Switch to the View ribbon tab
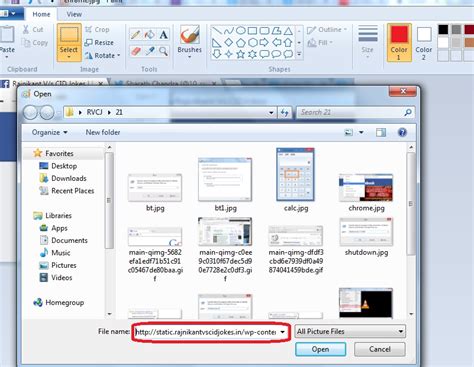 (x=74, y=14)
